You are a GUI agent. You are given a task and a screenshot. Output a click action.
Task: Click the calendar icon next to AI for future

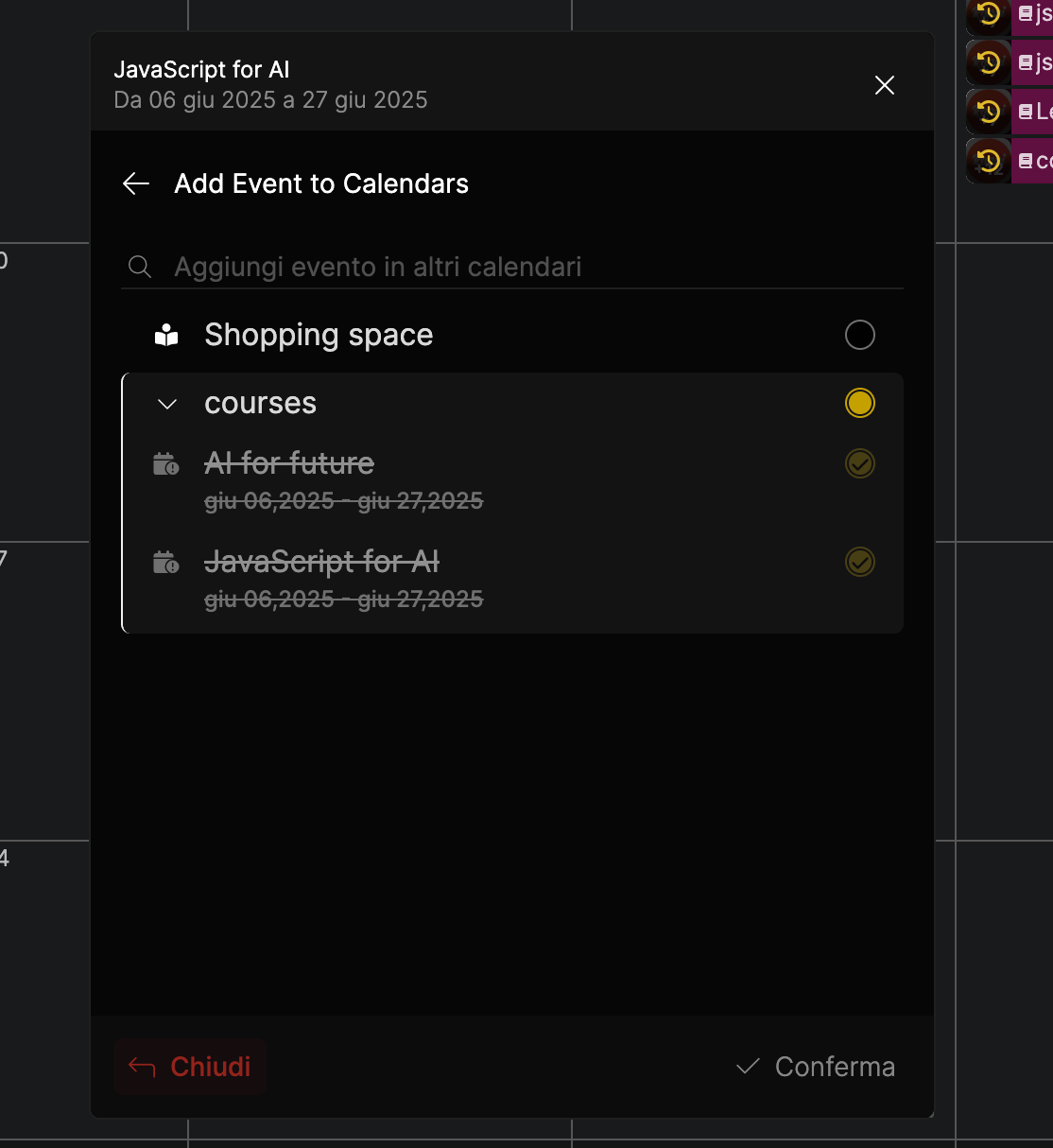coord(166,464)
